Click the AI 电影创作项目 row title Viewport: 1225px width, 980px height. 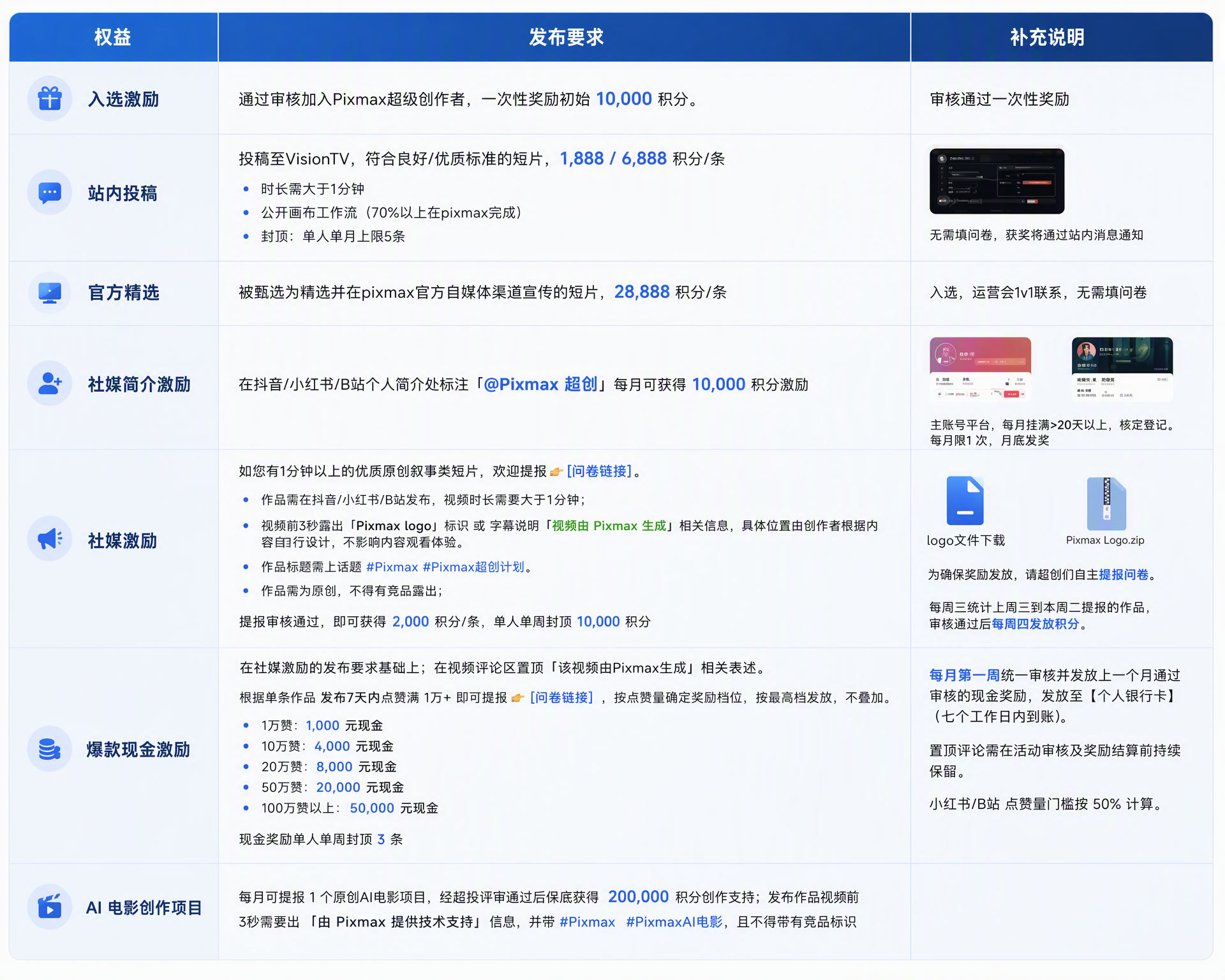click(144, 907)
